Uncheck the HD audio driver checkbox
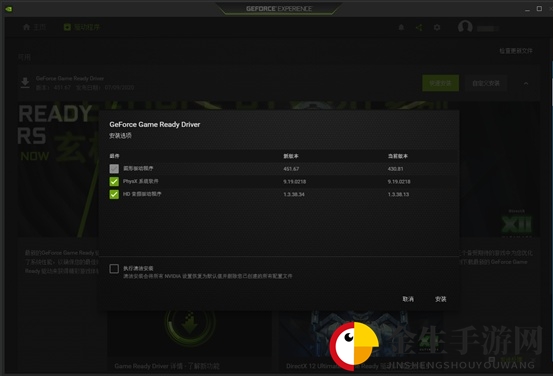553x376 pixels. click(114, 194)
